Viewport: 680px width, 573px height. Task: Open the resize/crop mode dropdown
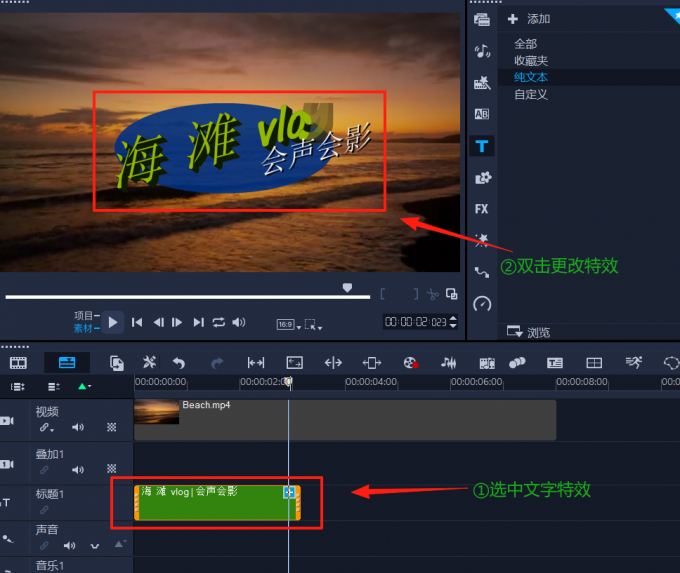pos(313,324)
